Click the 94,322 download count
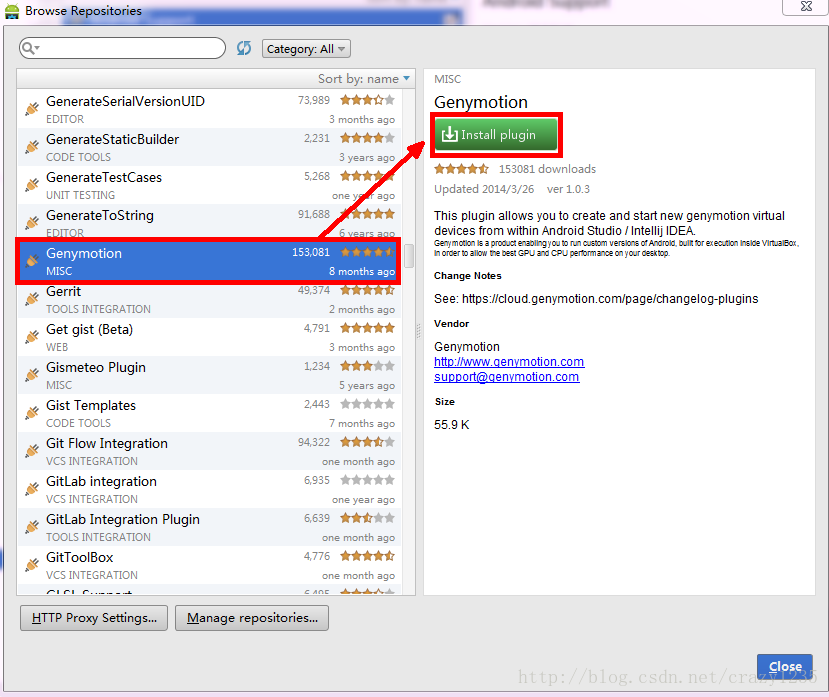 314,442
